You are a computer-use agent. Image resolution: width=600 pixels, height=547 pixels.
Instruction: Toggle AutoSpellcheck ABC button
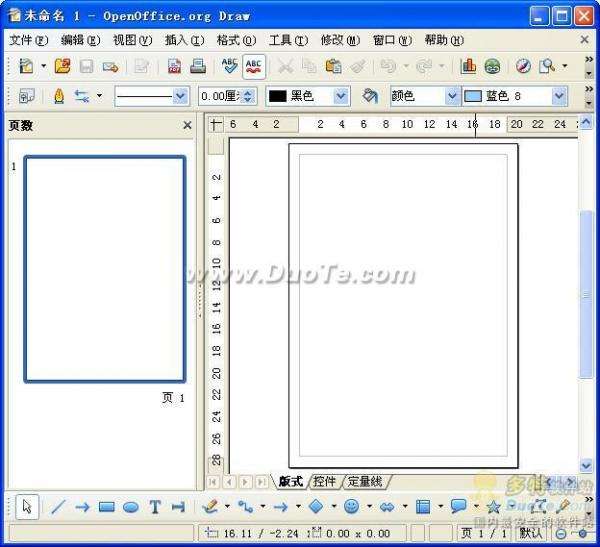pos(254,66)
